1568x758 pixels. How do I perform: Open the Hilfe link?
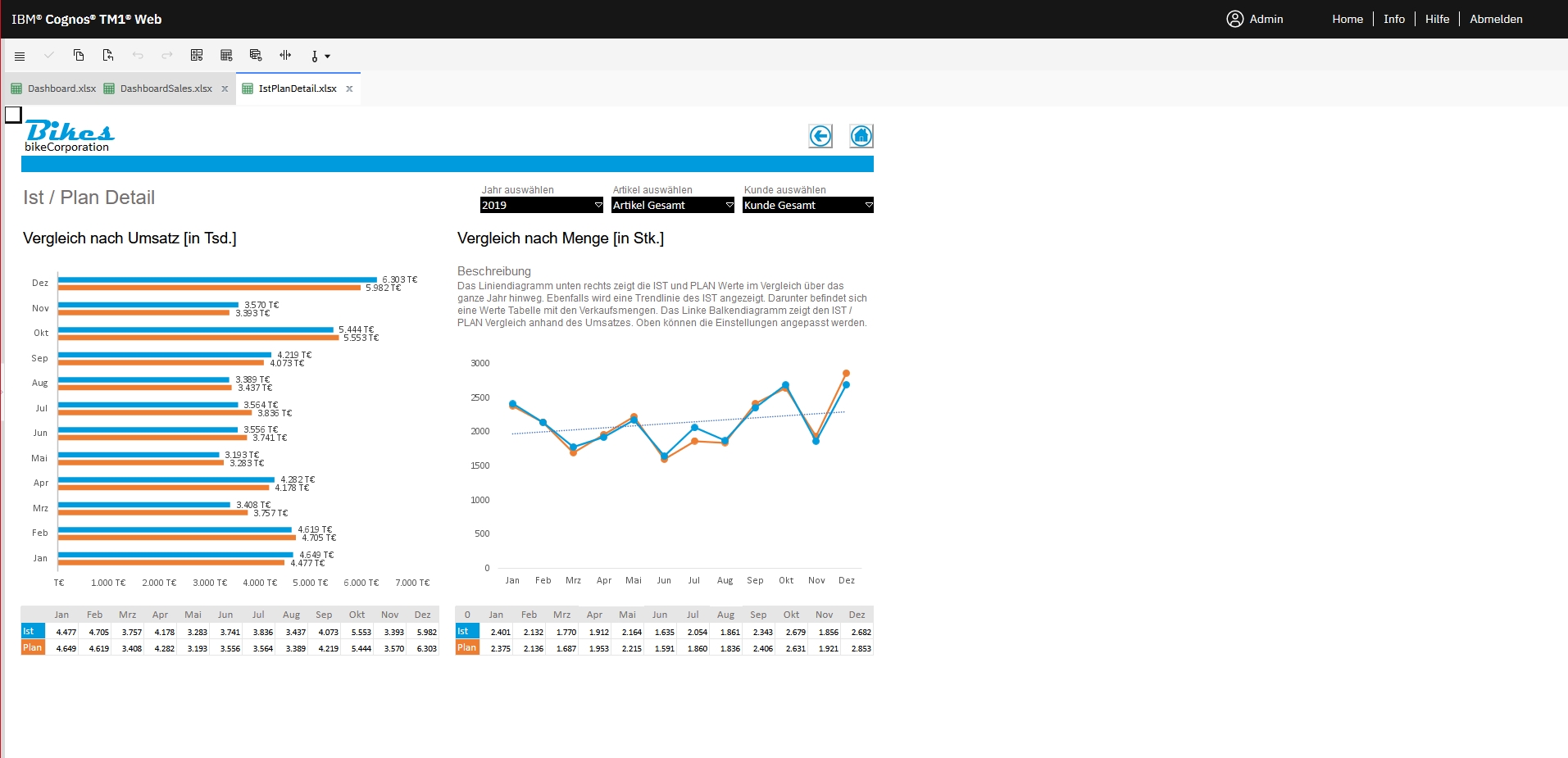pyautogui.click(x=1437, y=19)
